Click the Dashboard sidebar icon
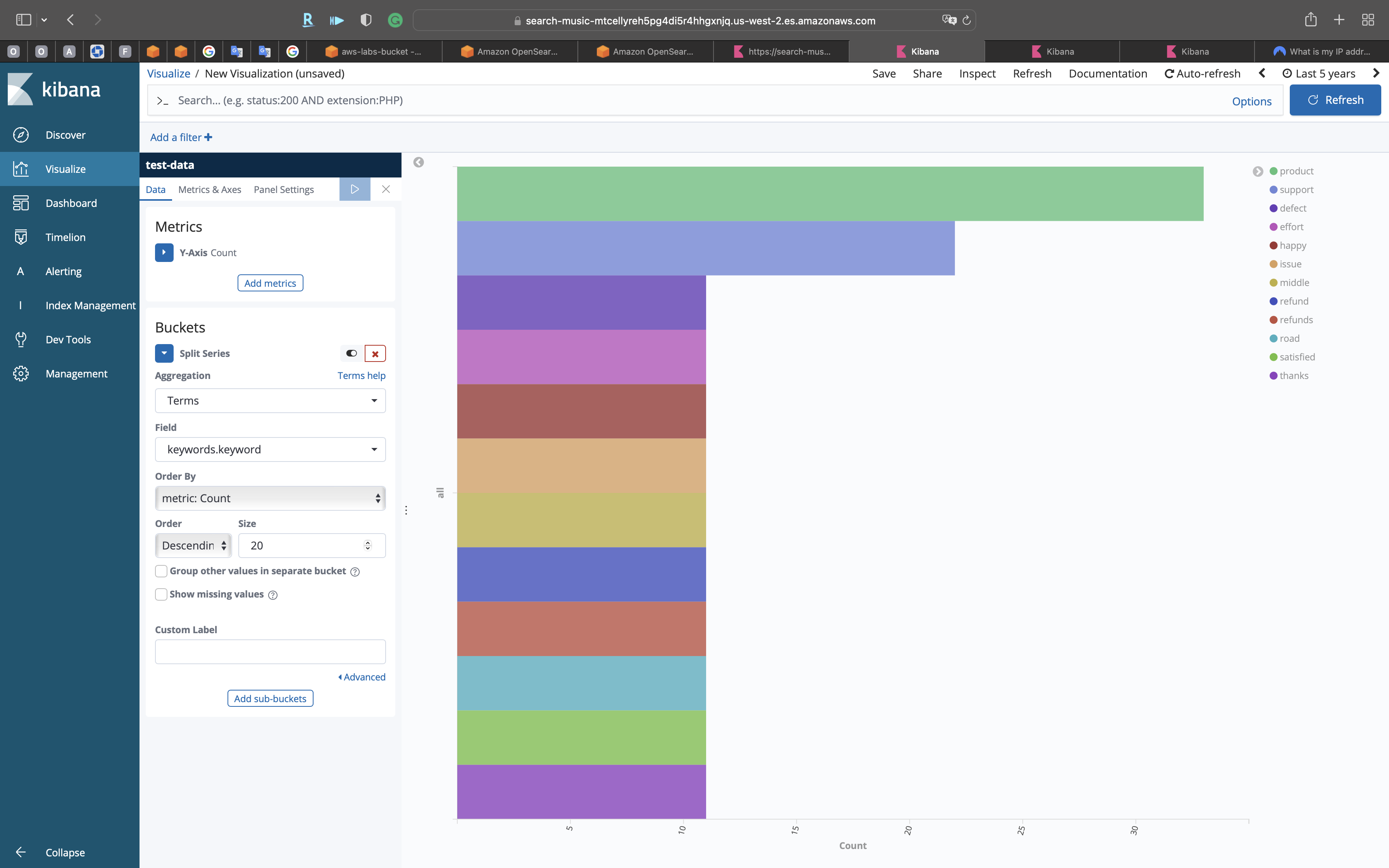Image resolution: width=1389 pixels, height=868 pixels. point(21,203)
